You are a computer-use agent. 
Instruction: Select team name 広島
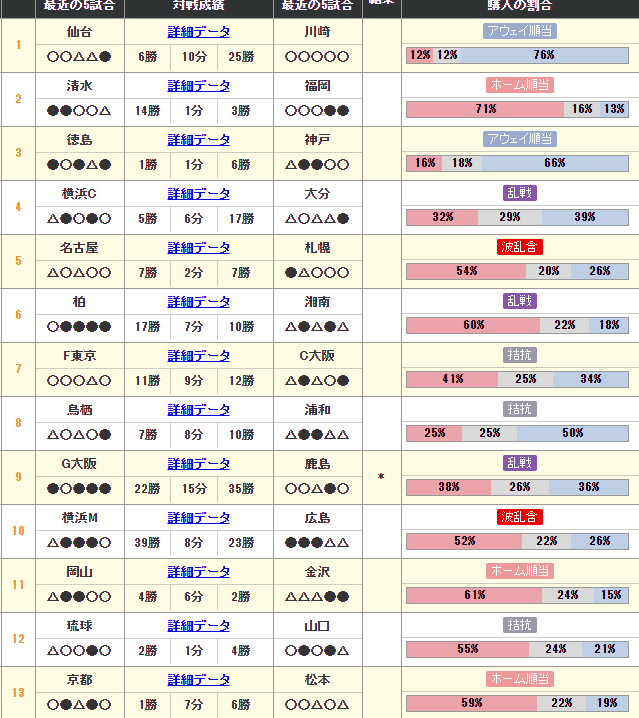(x=317, y=518)
